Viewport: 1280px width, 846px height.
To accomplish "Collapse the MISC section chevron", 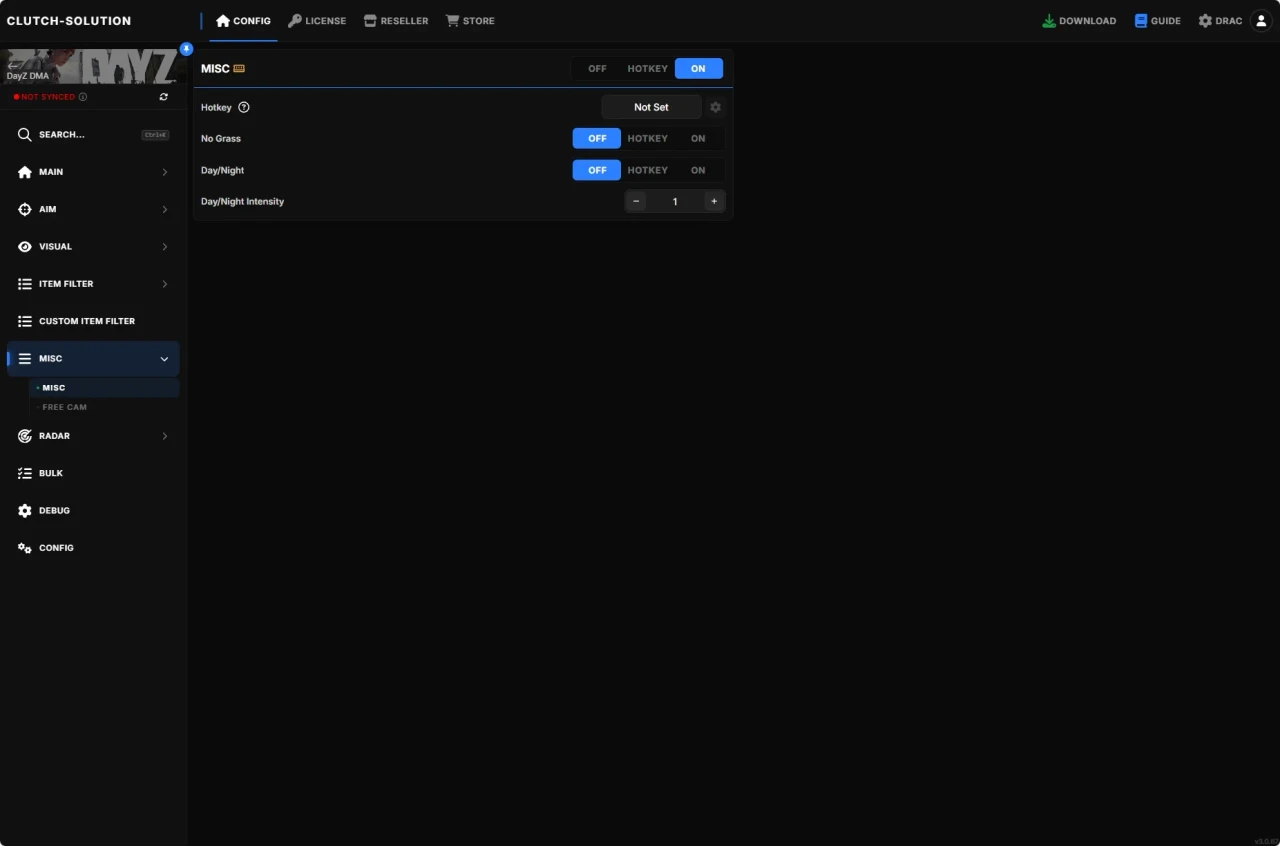I will point(165,359).
